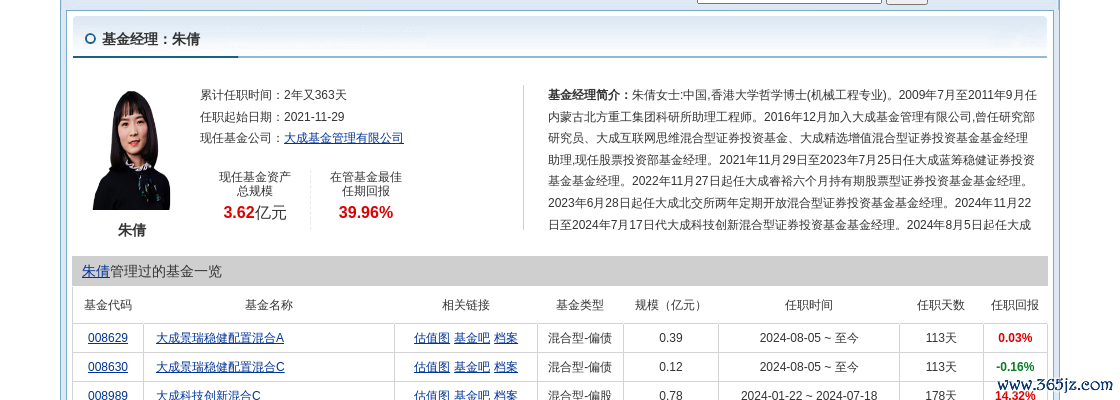Click scale value 0.39 in first row
The height and width of the screenshot is (400, 1120).
671,338
